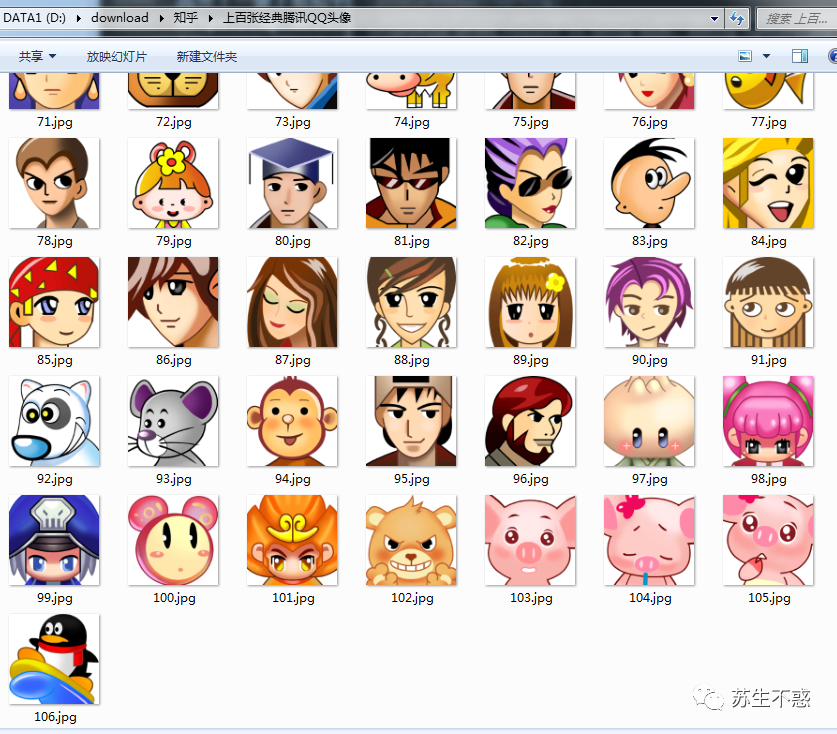The image size is (837, 734).
Task: Select the 99.jpg pirate hat kid thumbnail
Action: click(x=54, y=540)
